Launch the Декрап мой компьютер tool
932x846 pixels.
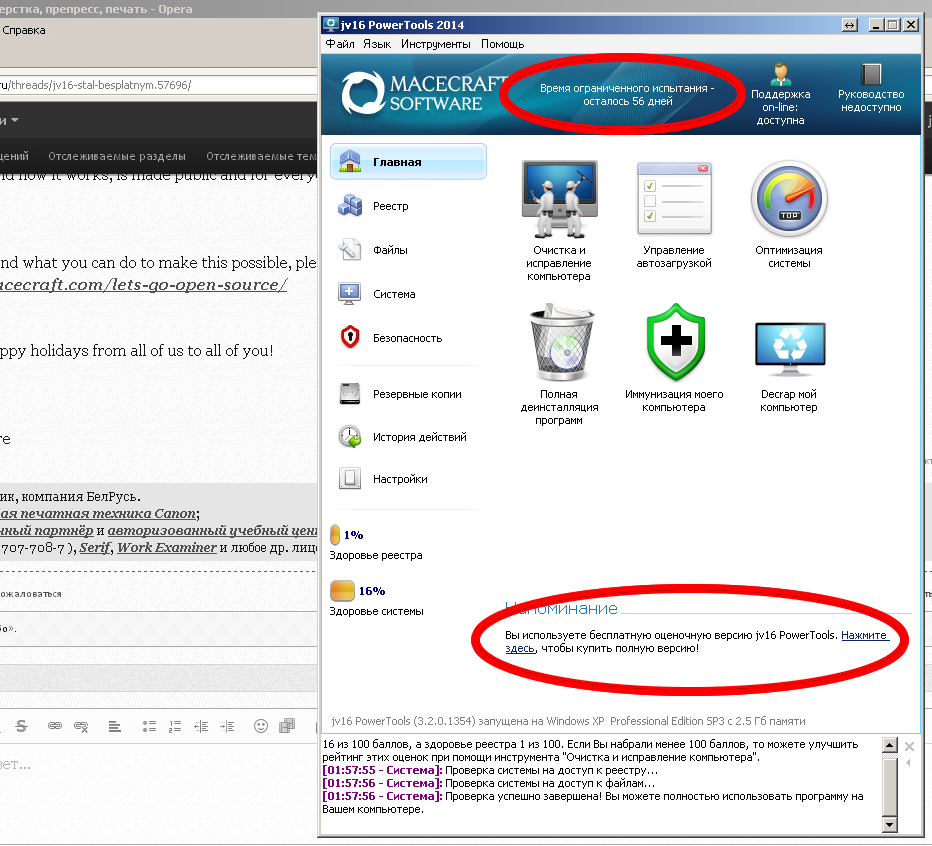point(789,367)
